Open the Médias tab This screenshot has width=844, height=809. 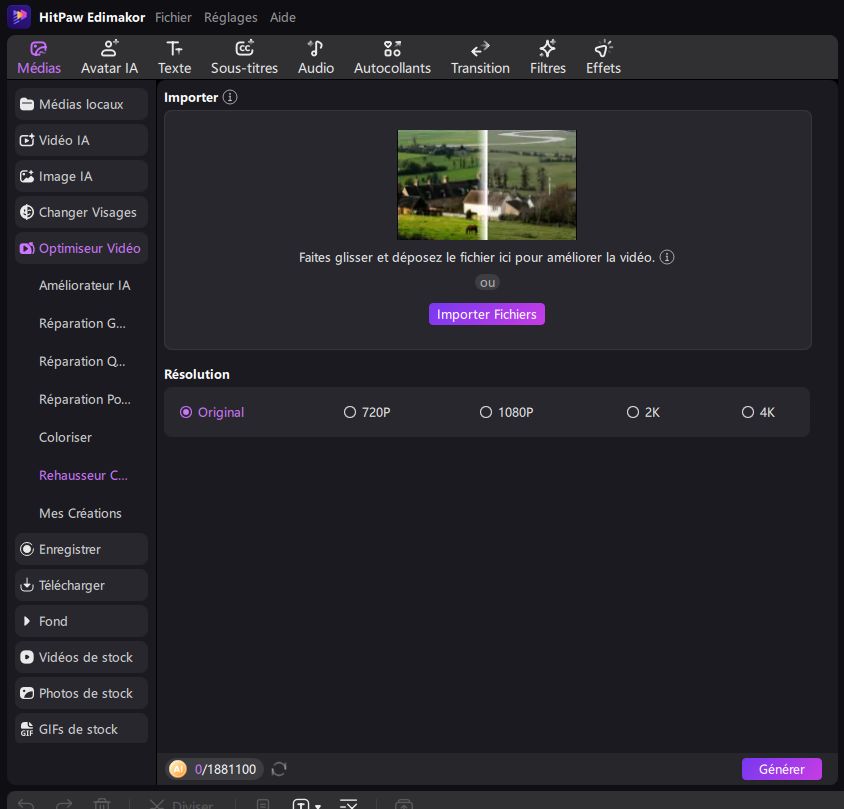point(39,58)
